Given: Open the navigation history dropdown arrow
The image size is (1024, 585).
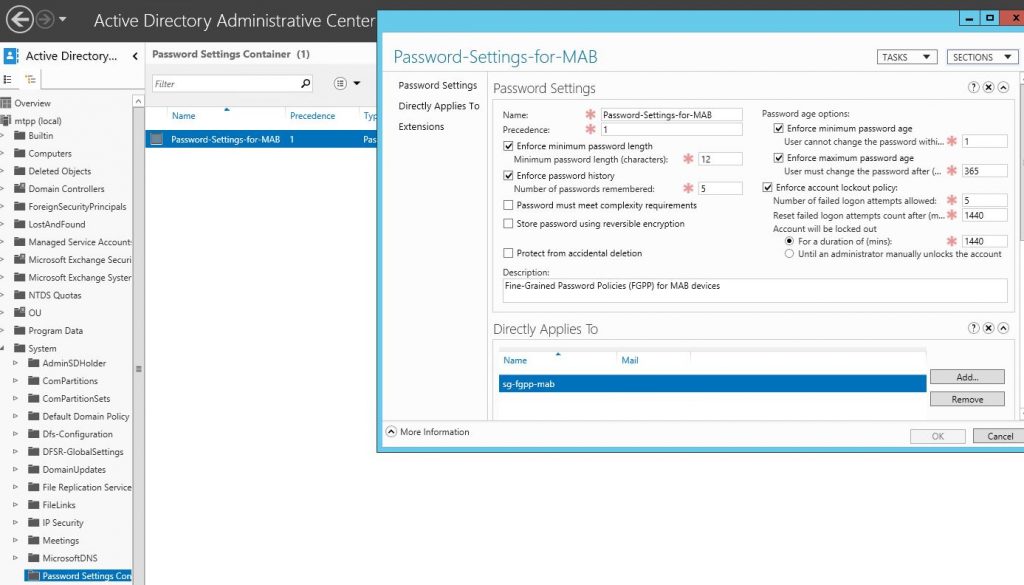Looking at the screenshot, I should click(x=63, y=20).
